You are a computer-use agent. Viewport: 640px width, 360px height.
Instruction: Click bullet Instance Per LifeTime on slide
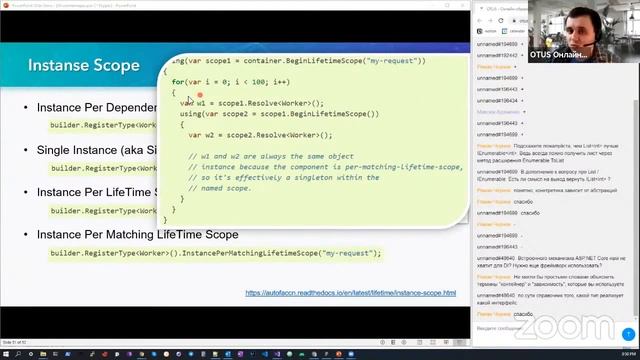pos(97,192)
